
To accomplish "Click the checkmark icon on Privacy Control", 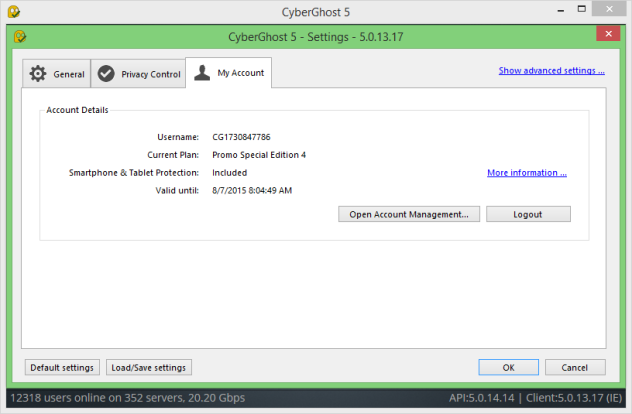I will coord(106,74).
